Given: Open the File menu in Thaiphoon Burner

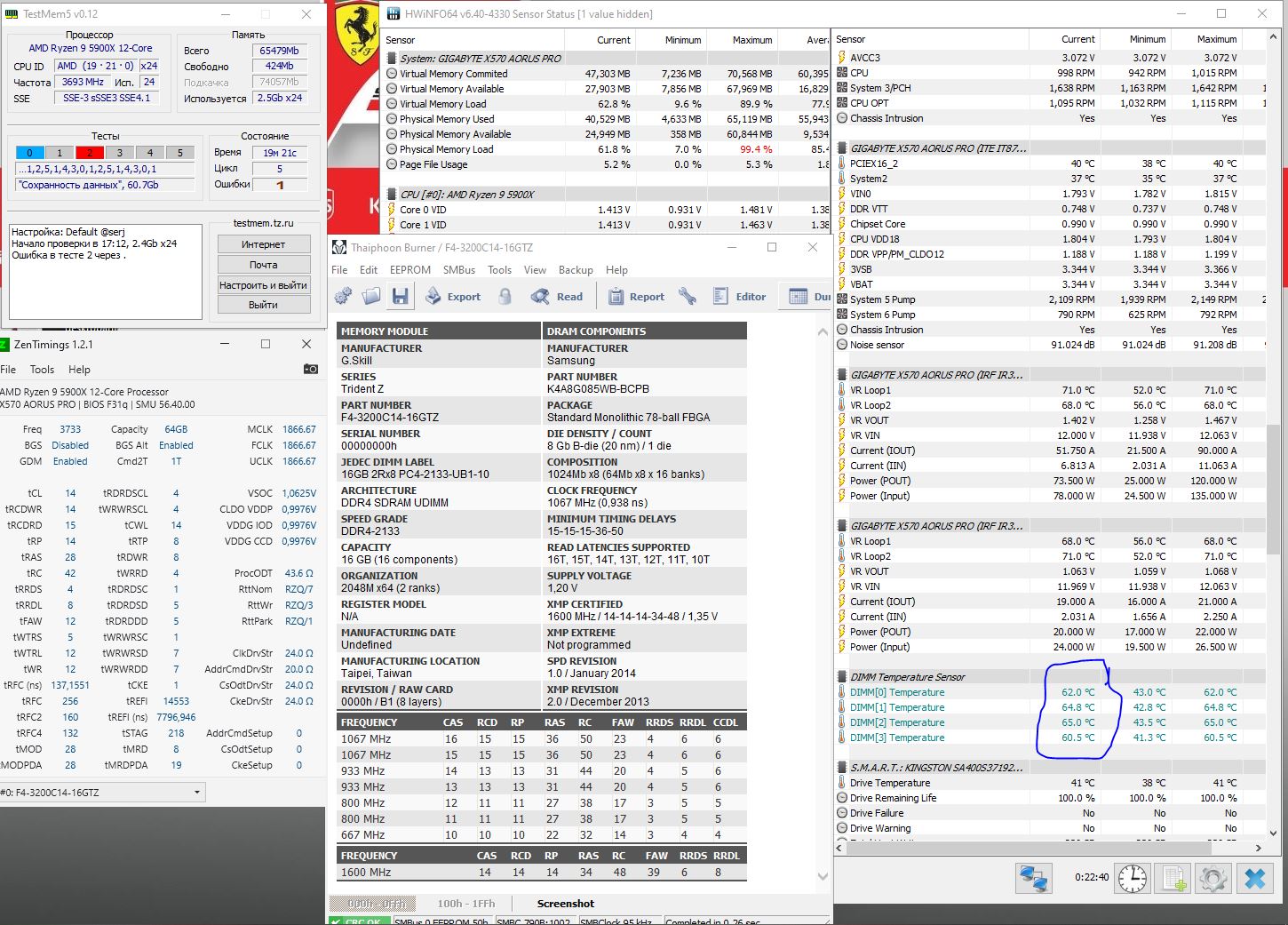Looking at the screenshot, I should 339,270.
